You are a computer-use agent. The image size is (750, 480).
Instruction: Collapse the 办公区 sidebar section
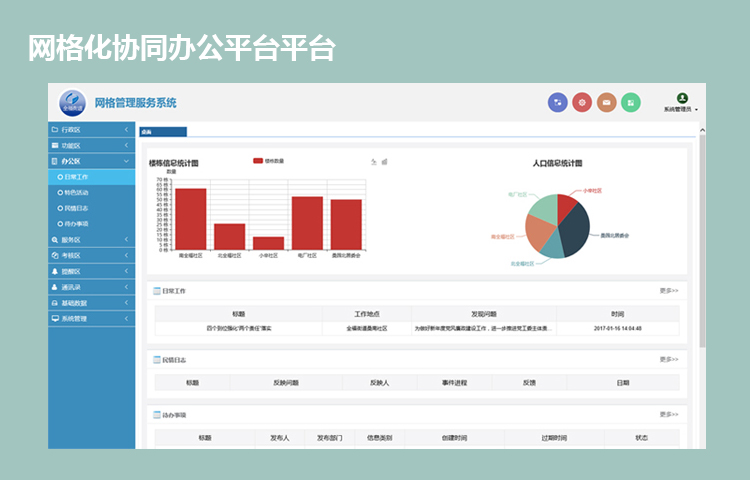point(90,160)
